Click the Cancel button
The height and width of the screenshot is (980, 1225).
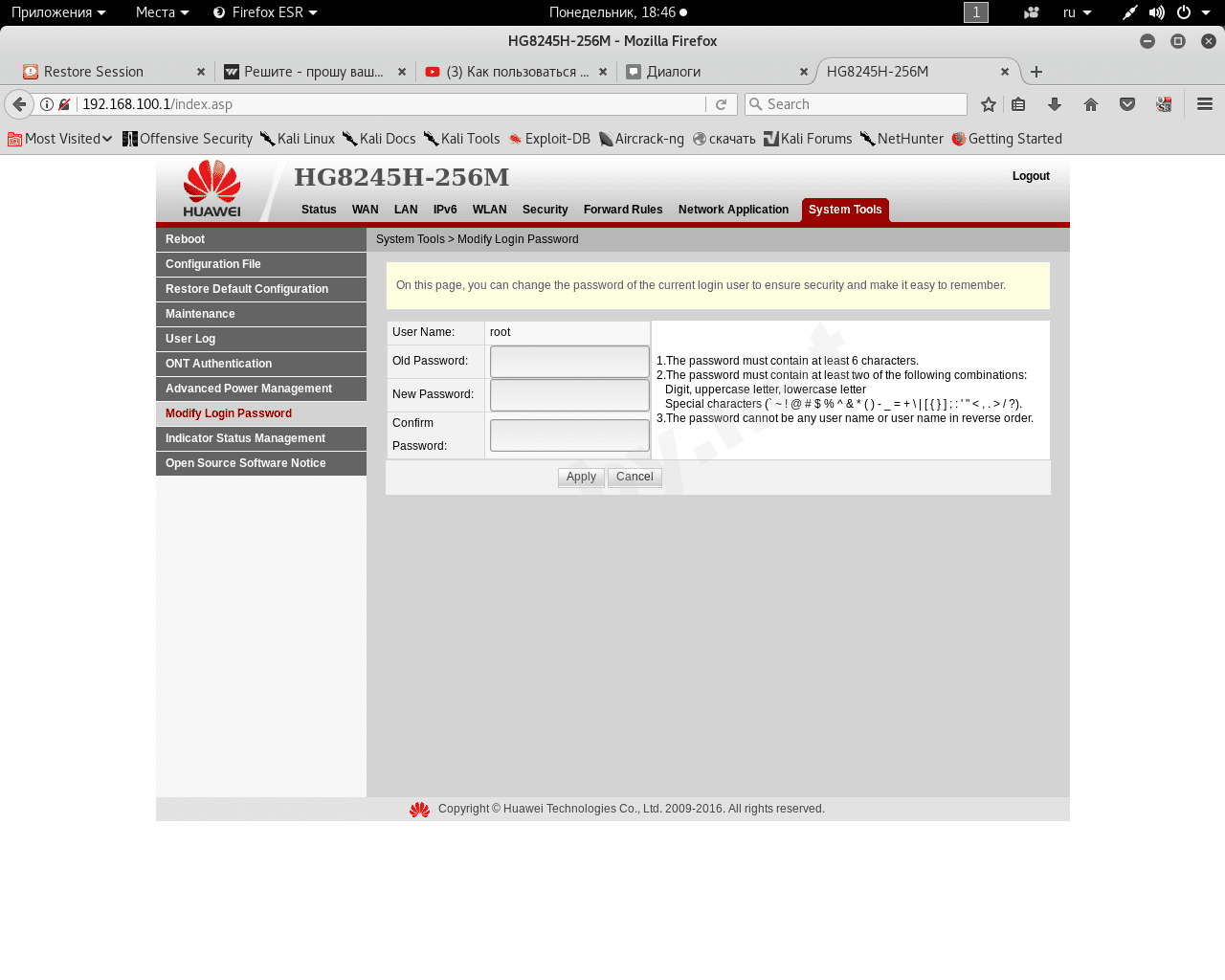[x=635, y=478]
